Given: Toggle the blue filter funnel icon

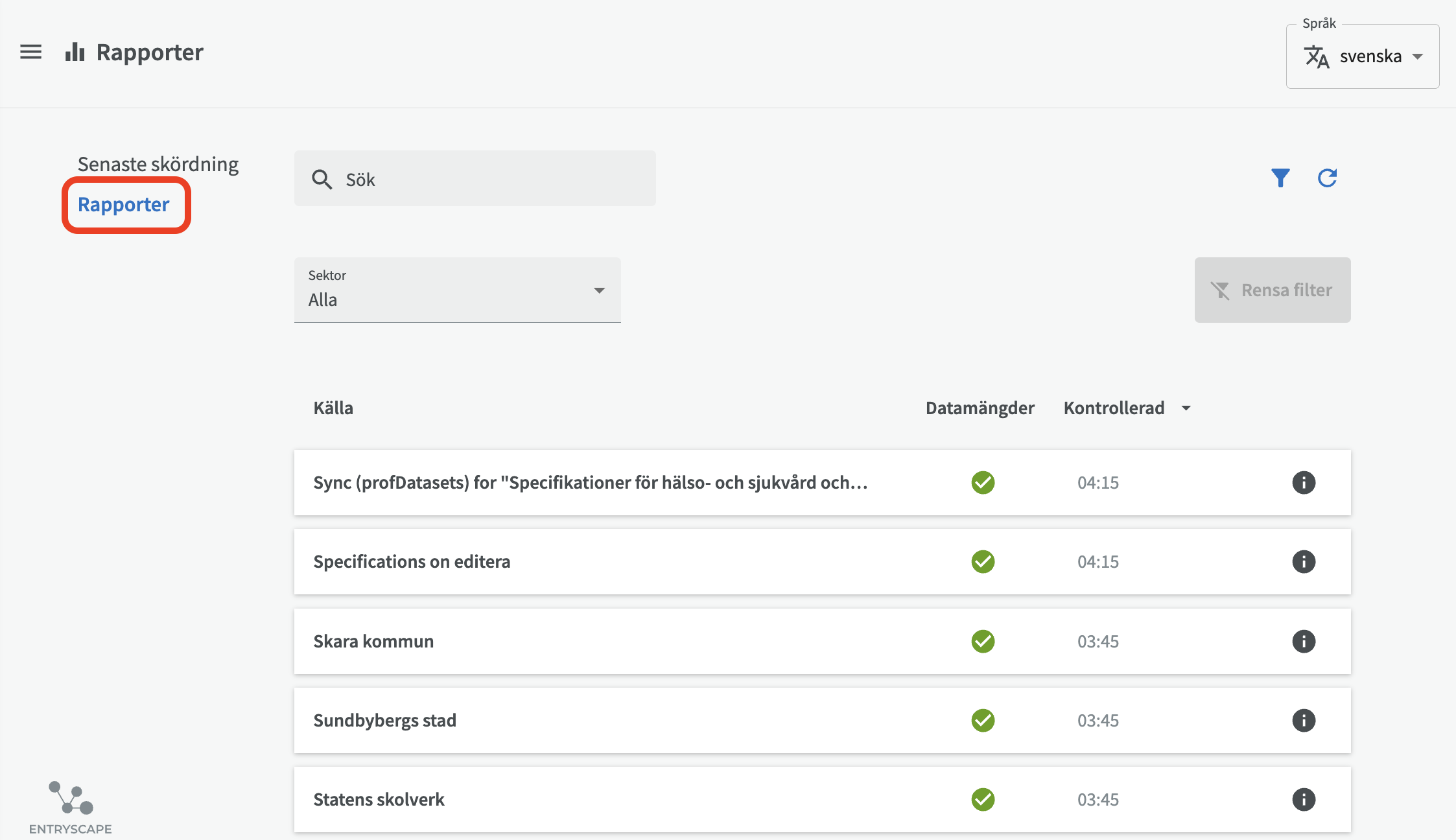Looking at the screenshot, I should [x=1280, y=178].
